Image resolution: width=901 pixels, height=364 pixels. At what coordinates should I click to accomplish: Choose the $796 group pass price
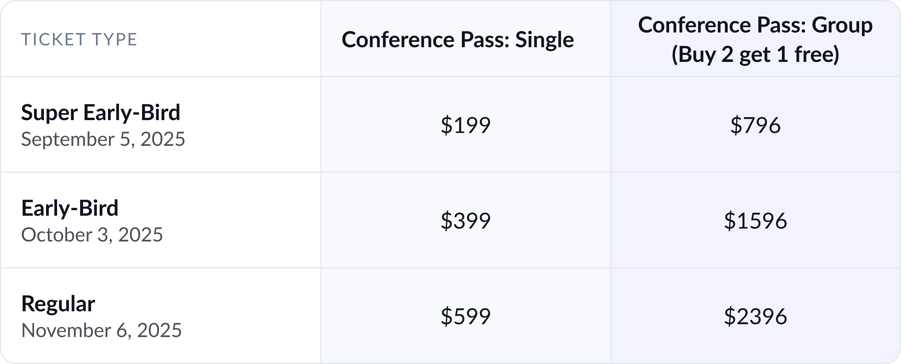755,125
